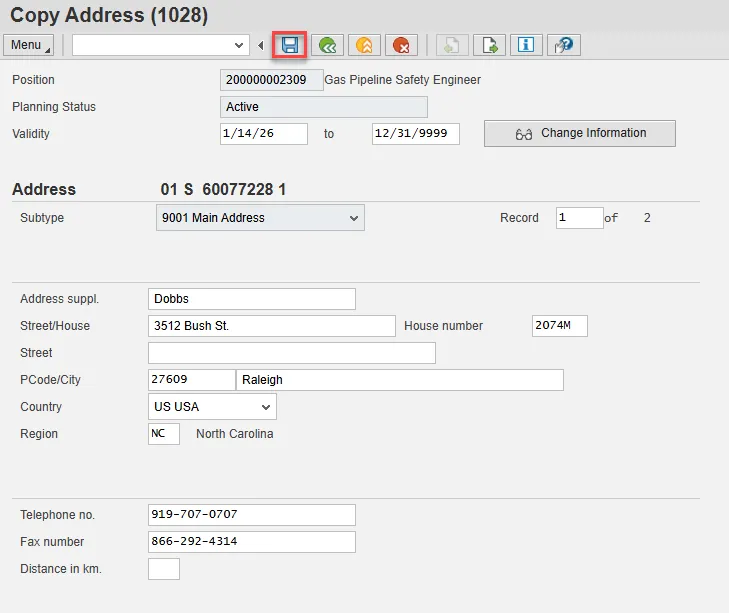Screen dimensions: 729x613
Task: Click the Address suppl. field with Dobbs
Action: (252, 299)
